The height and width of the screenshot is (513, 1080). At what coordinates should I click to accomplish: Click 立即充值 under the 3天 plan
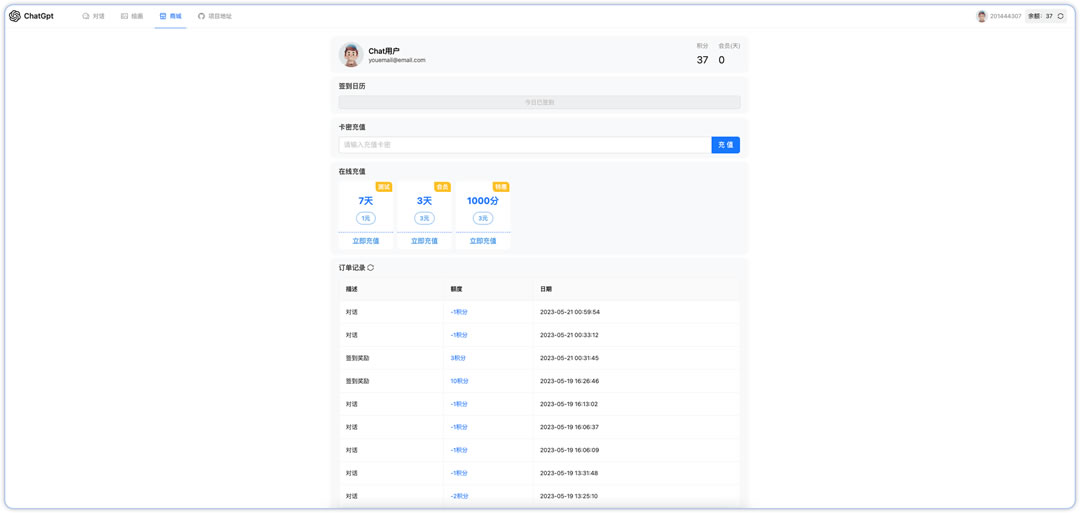424,241
